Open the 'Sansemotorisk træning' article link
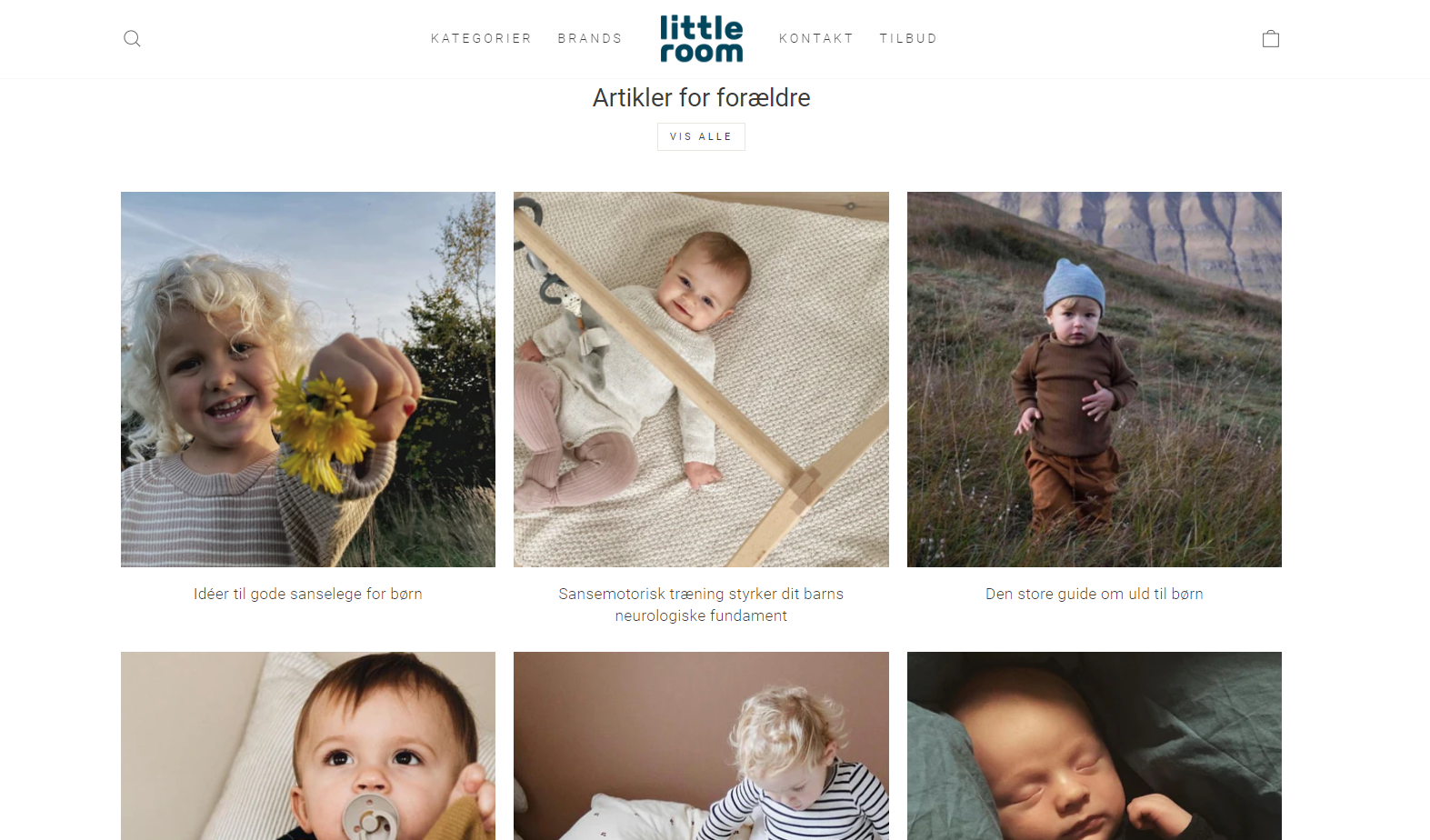 pos(701,605)
